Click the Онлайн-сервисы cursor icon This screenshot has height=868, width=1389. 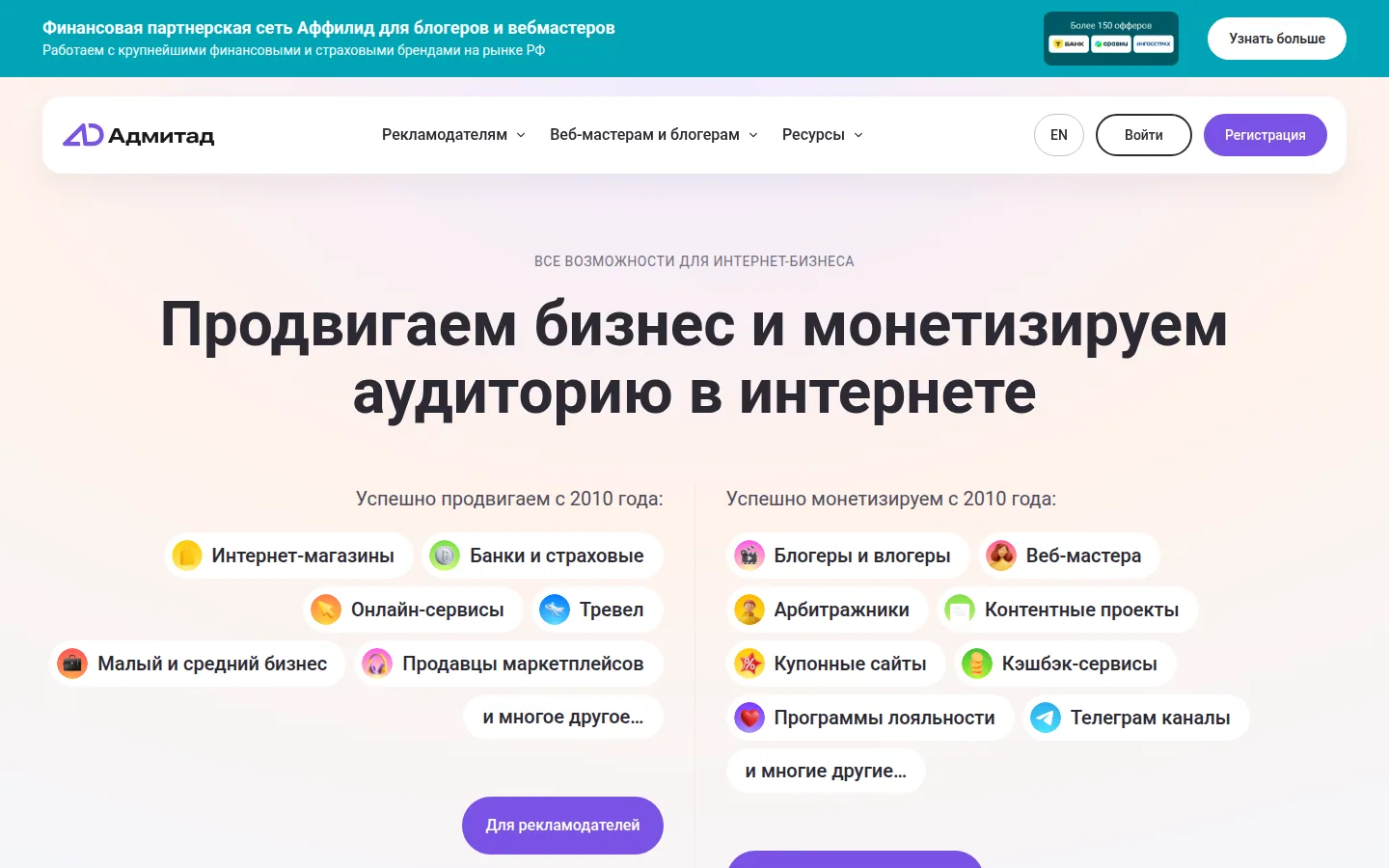[326, 610]
